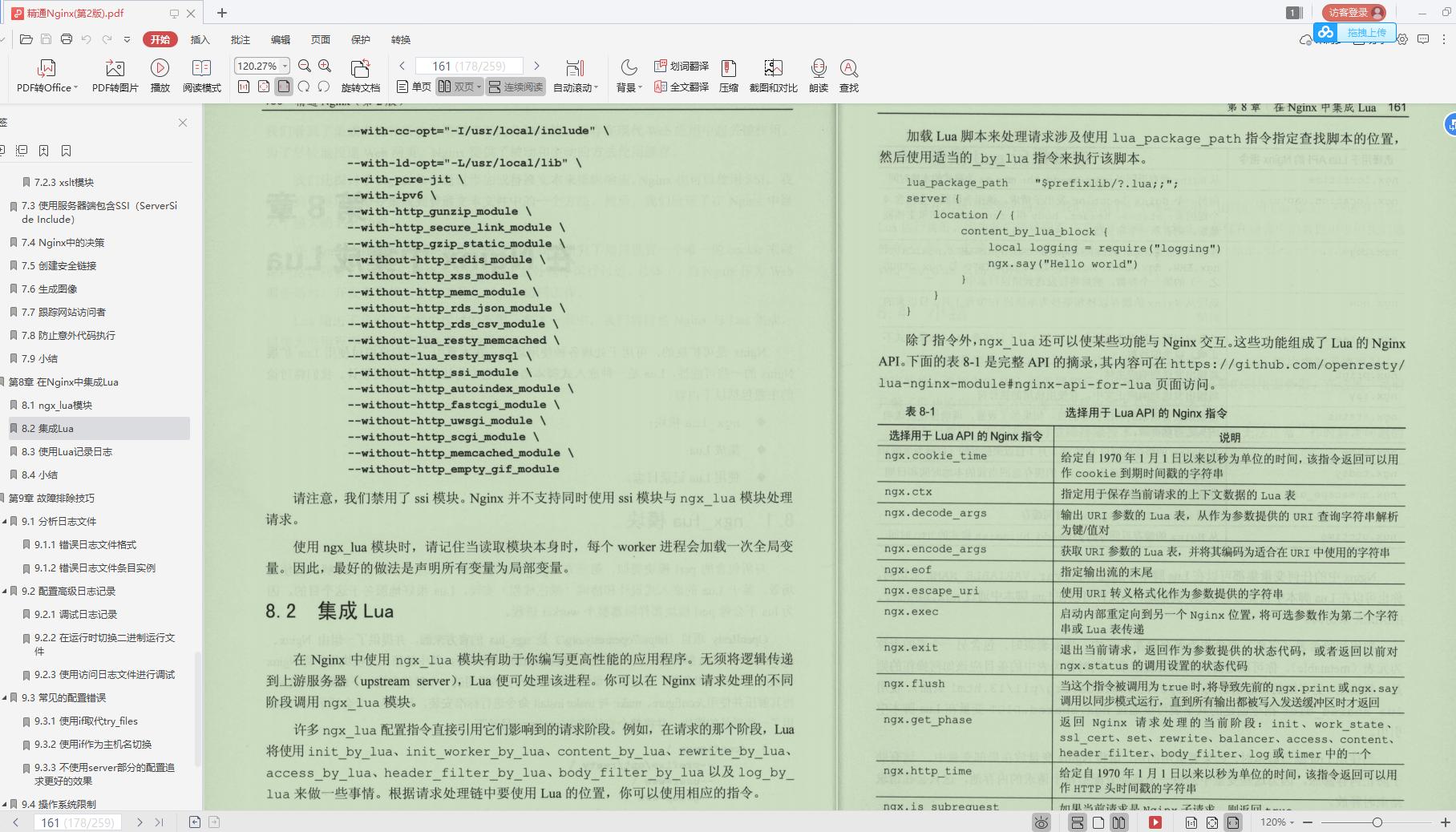Image resolution: width=1456 pixels, height=832 pixels.
Task: Open the 查找 search tool
Action: tap(849, 76)
